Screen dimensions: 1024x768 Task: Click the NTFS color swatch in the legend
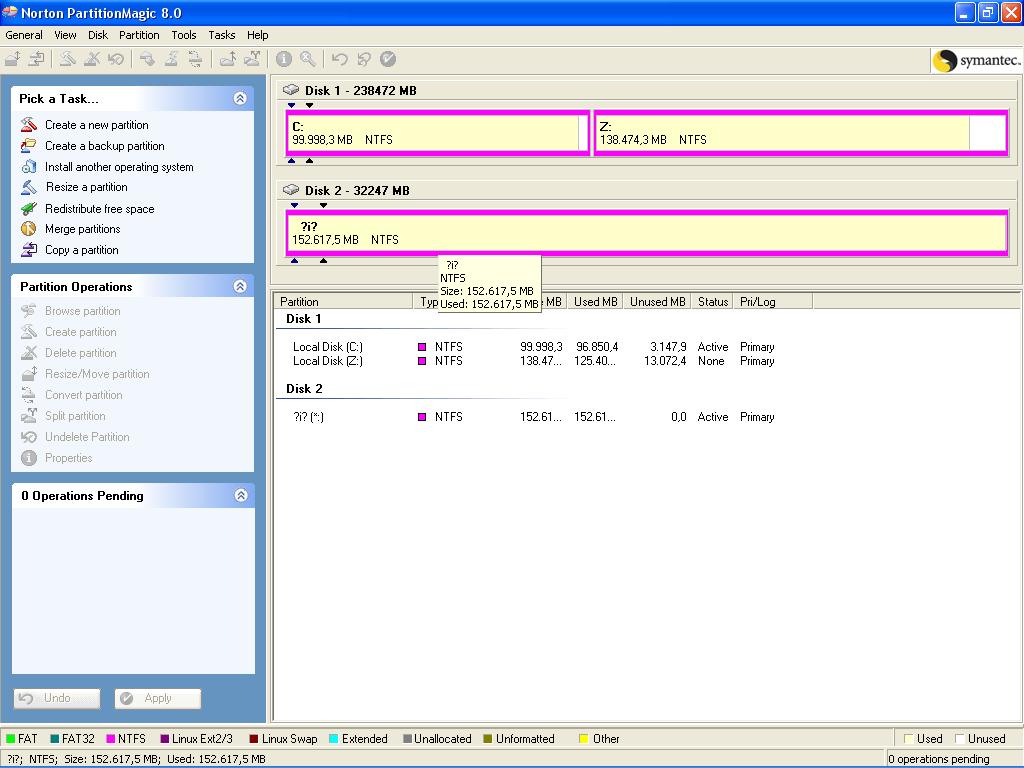[110, 739]
